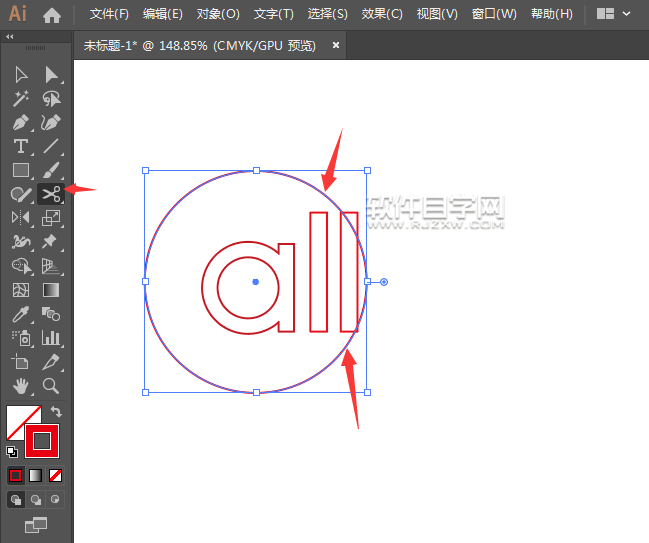Image resolution: width=649 pixels, height=543 pixels.
Task: Select the Warp tool
Action: coord(21,242)
